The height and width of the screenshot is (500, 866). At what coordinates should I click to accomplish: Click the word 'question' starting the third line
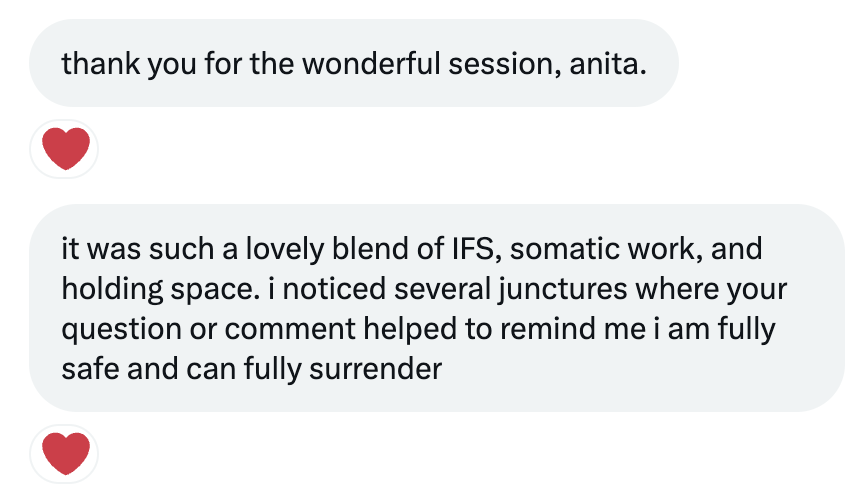point(122,330)
